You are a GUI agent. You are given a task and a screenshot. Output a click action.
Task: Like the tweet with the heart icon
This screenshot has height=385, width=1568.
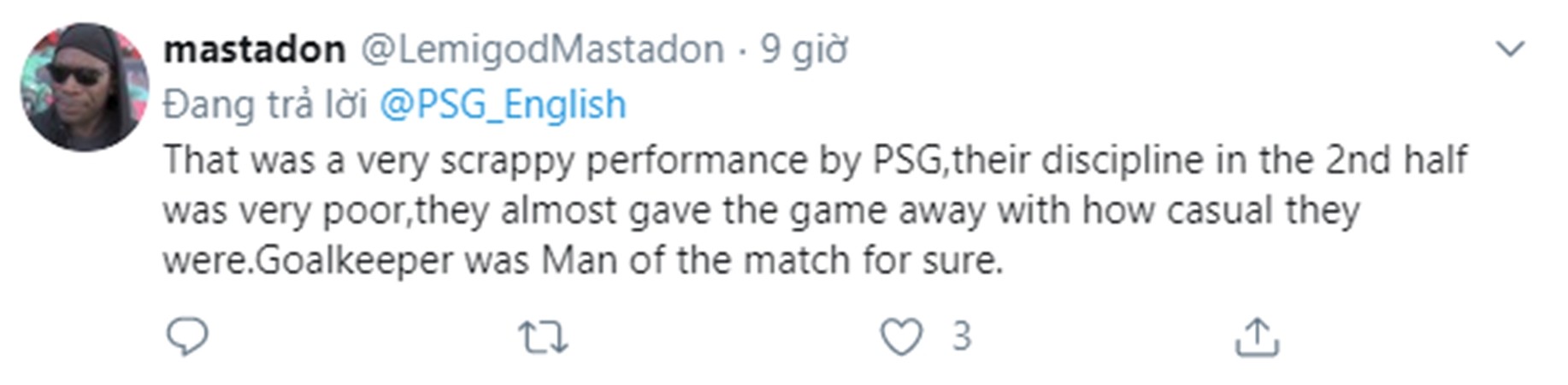pos(902,336)
